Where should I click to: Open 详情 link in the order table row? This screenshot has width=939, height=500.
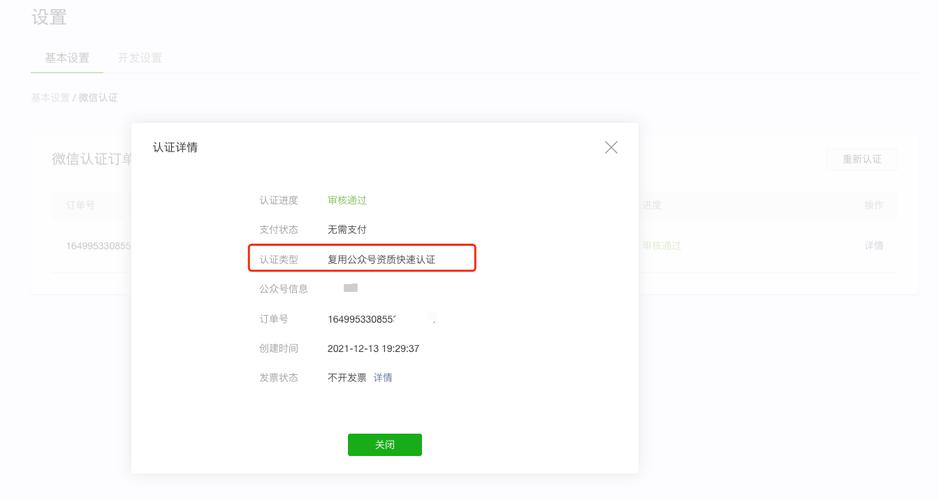pyautogui.click(x=874, y=246)
